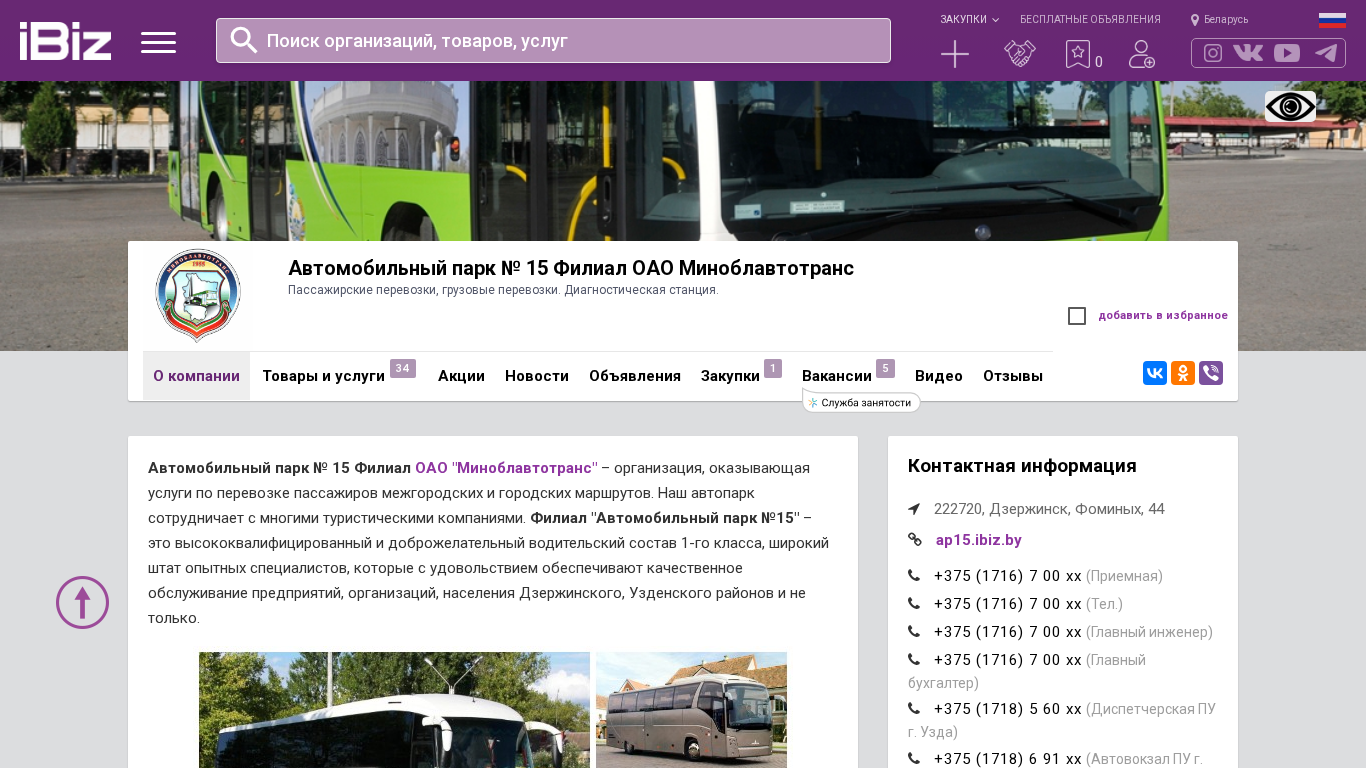This screenshot has height=768, width=1366.
Task: Call the Диспетчерская ПУ г. Узда number
Action: coord(1008,709)
